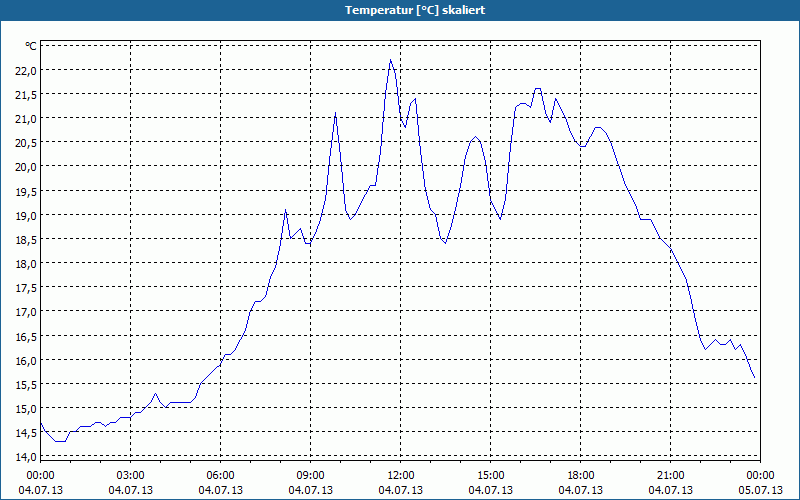This screenshot has width=800, height=500.
Task: Click the 21,0 y-axis value
Action: point(26,119)
